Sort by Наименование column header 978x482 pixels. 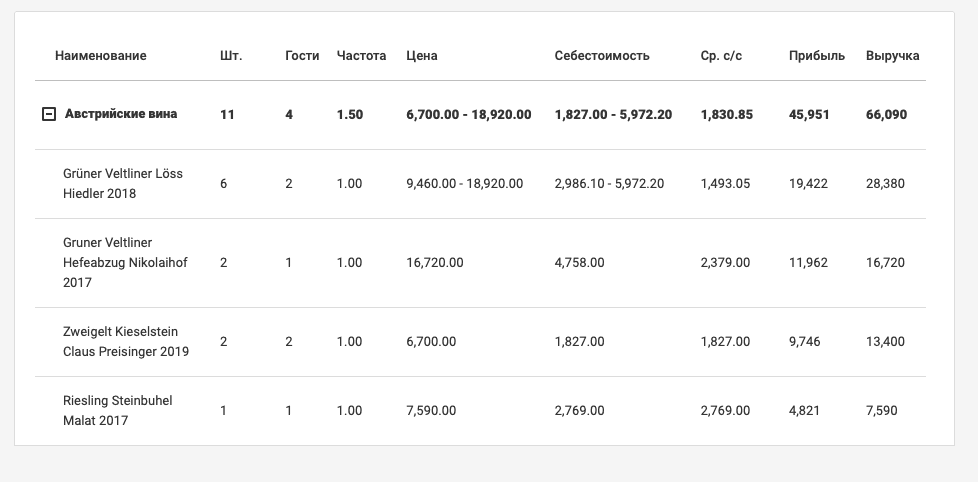(x=100, y=56)
